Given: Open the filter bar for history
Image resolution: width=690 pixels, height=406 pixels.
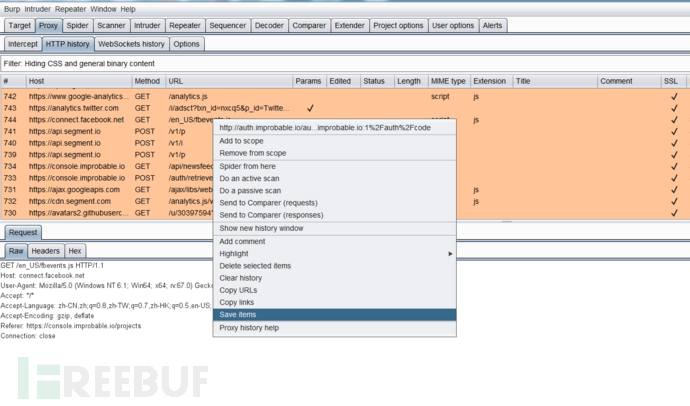Looking at the screenshot, I should 345,64.
